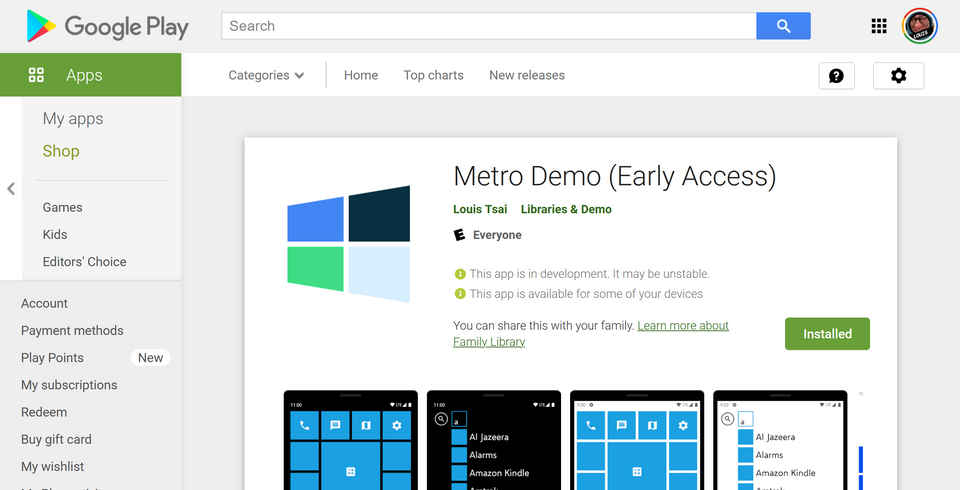Screen dimensions: 960x490
Task: Open the Louis Tsai developer link
Action: [x=480, y=209]
